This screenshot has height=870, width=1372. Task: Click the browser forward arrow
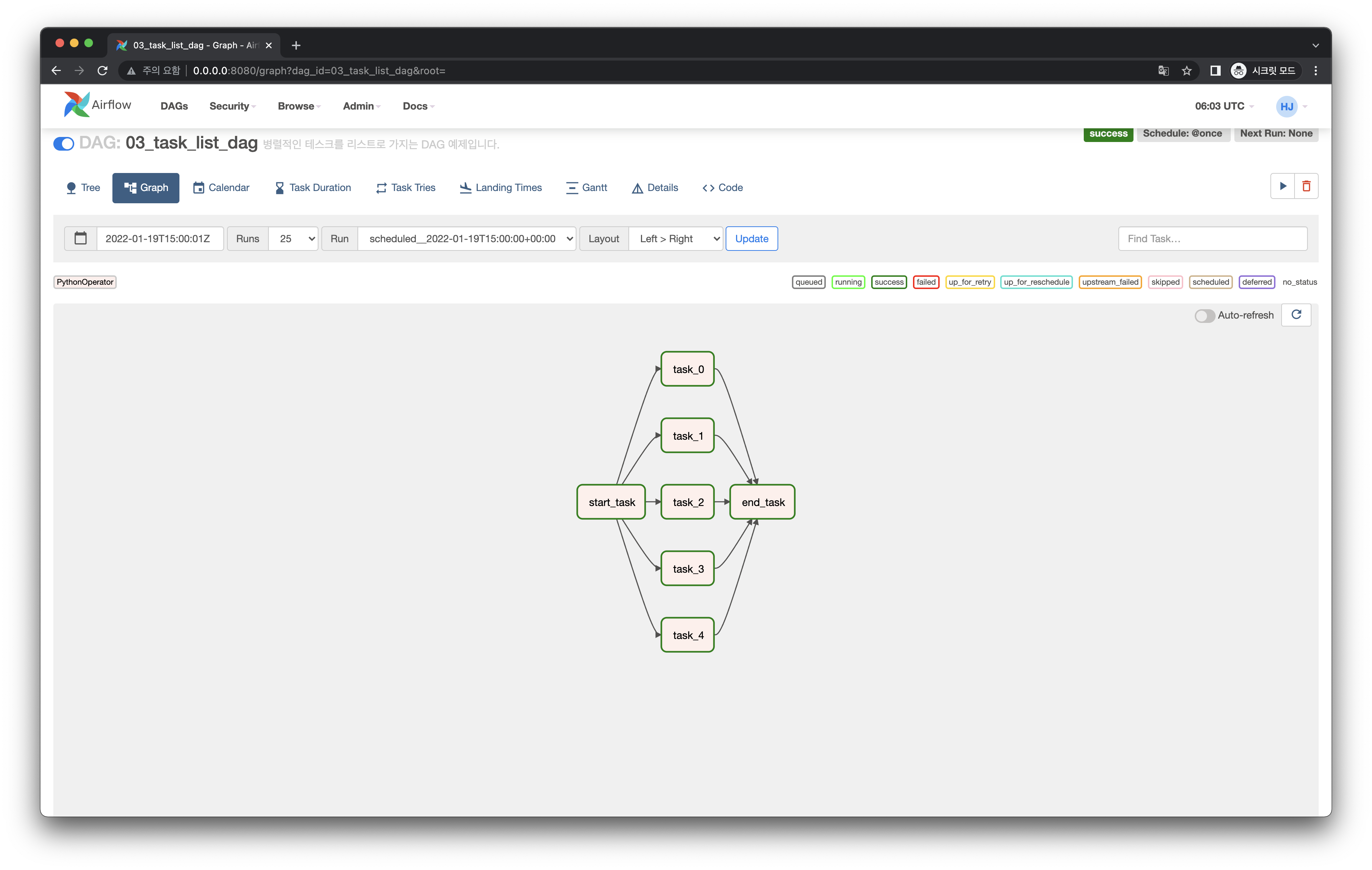pos(79,71)
